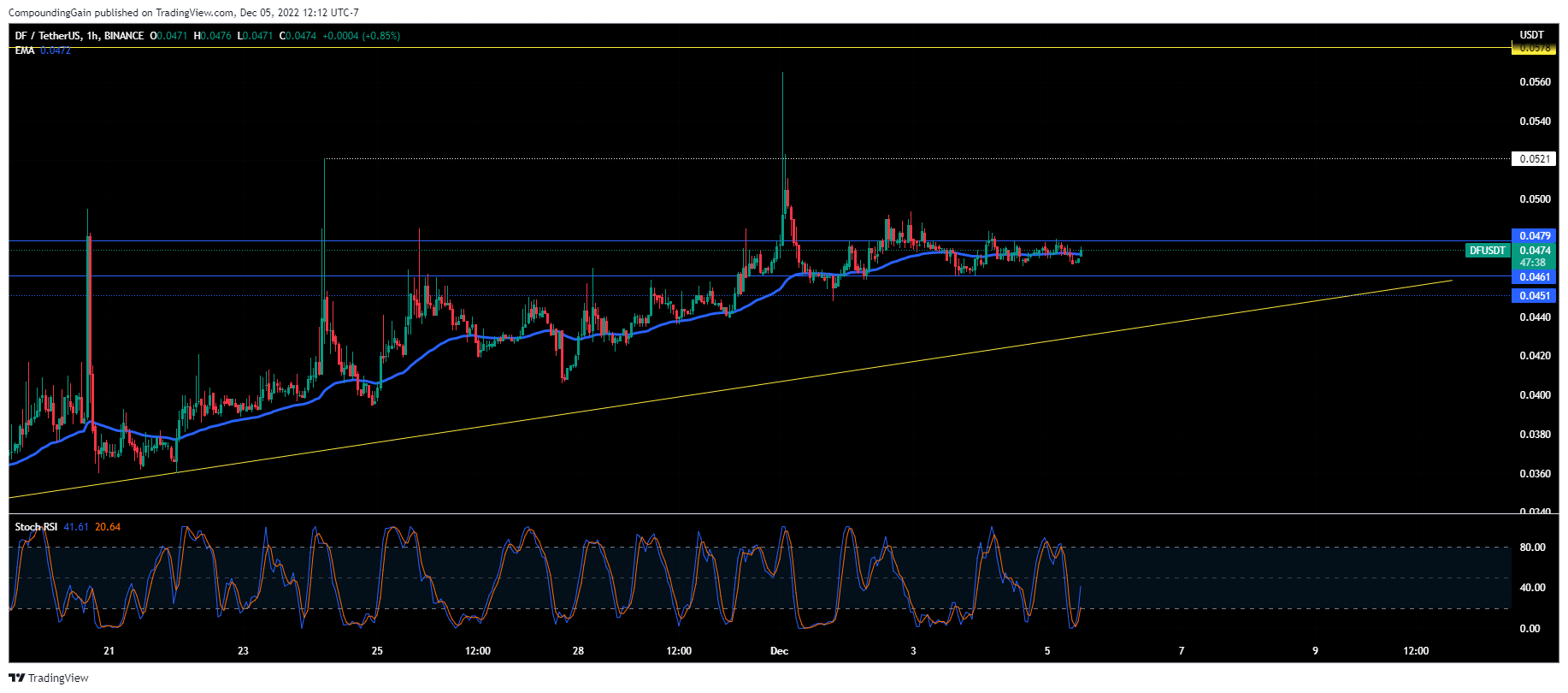Click the 0.0360 price axis value

click(1535, 474)
